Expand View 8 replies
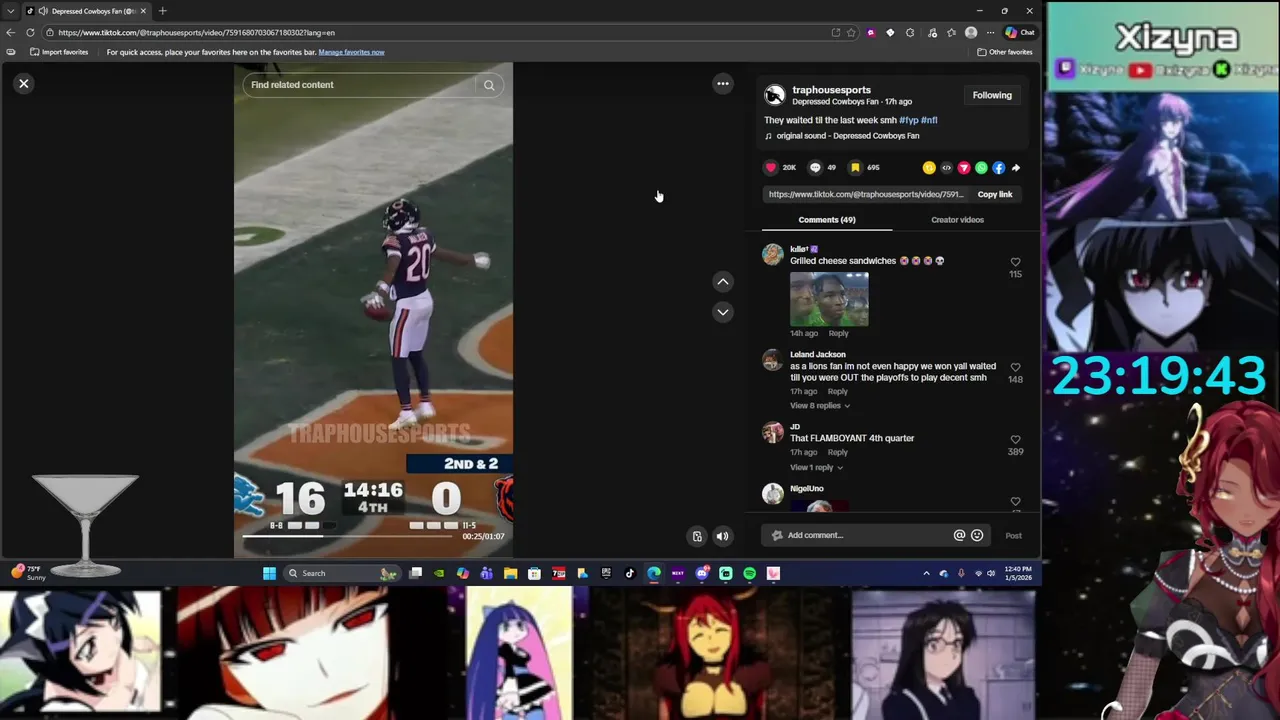The image size is (1280, 720). (820, 405)
